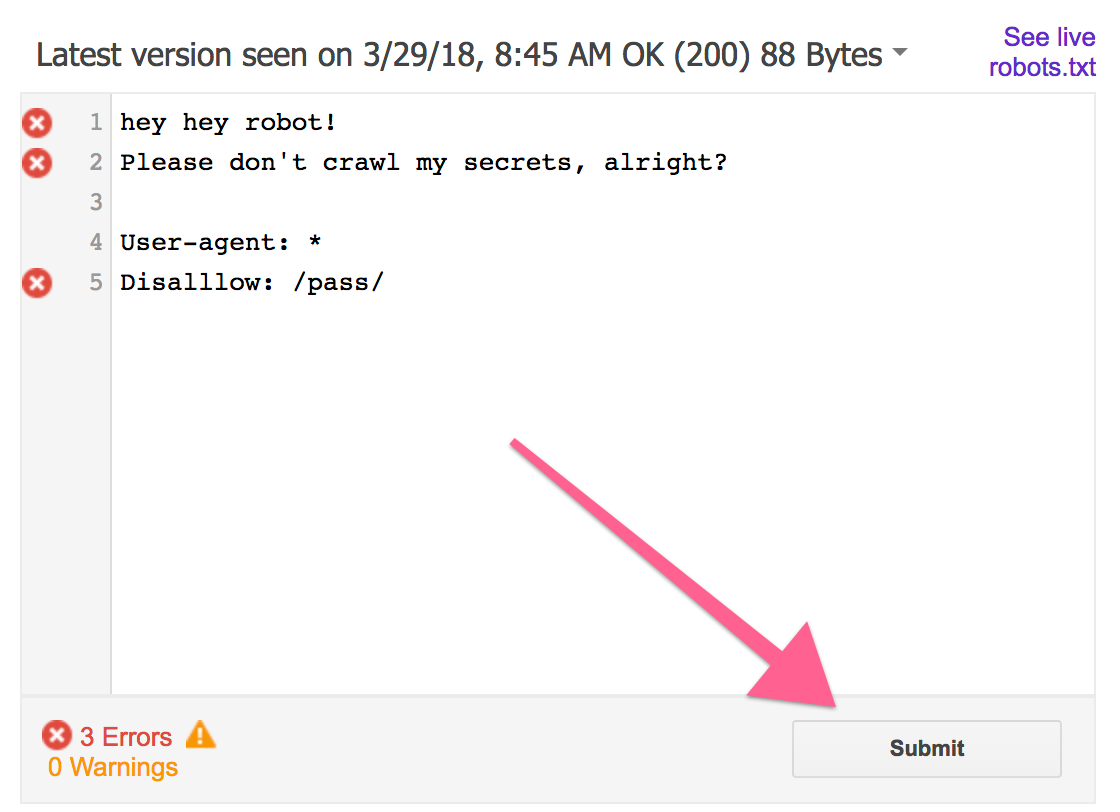
Task: Select line number 2 in the gutter
Action: tap(96, 163)
